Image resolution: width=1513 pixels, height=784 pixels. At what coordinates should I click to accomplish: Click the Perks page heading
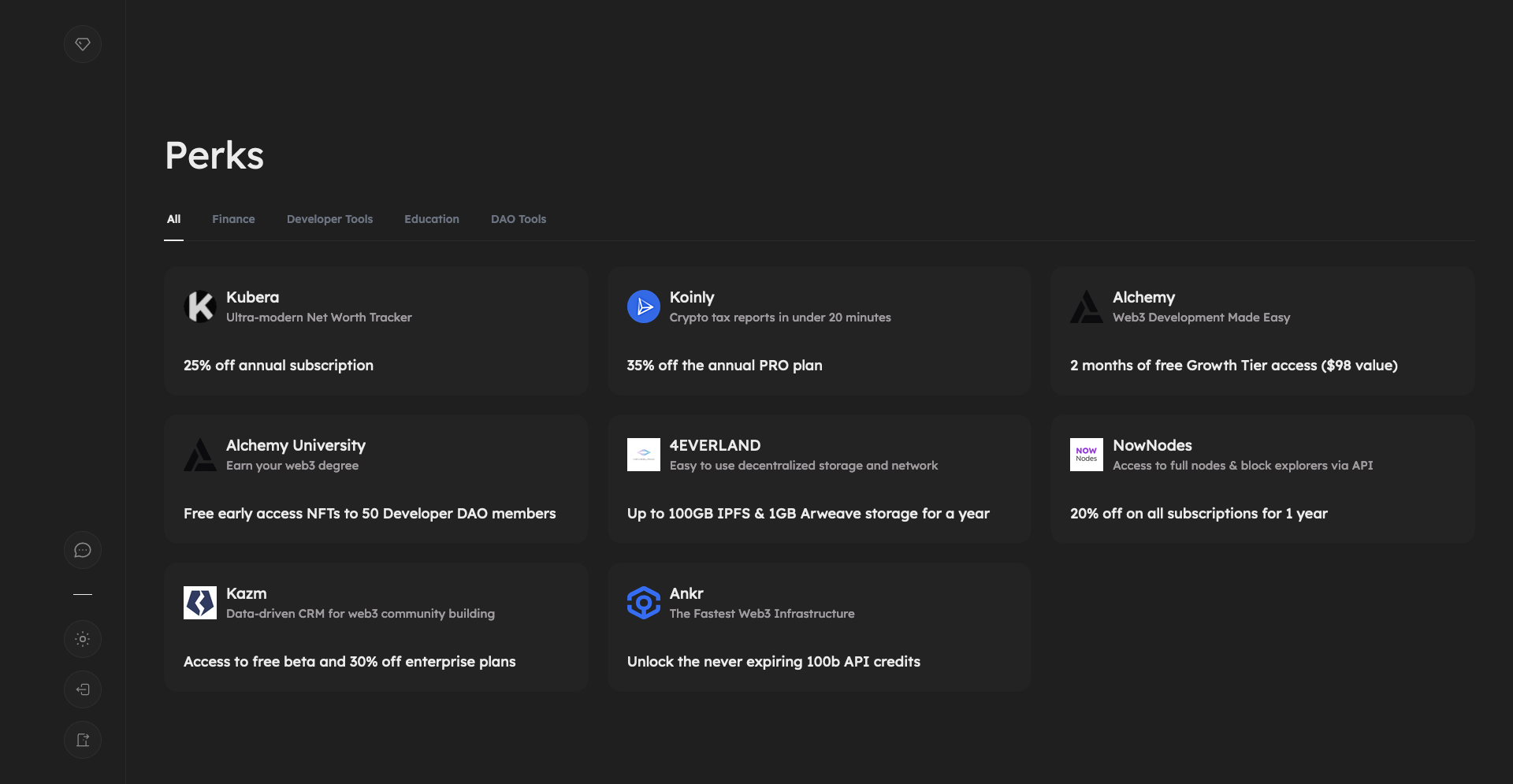coord(214,155)
